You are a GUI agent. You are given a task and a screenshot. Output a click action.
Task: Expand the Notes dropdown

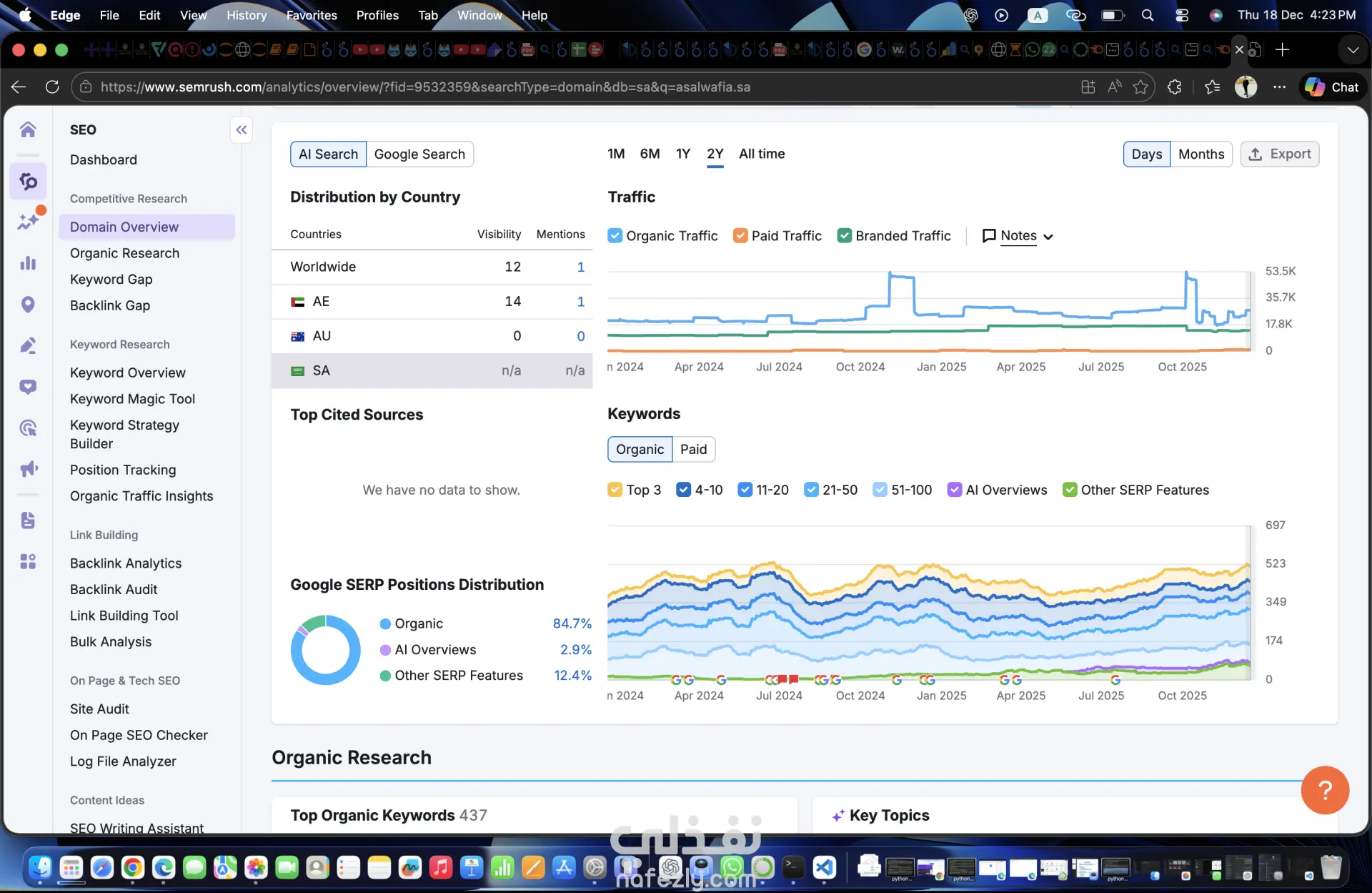(1018, 236)
